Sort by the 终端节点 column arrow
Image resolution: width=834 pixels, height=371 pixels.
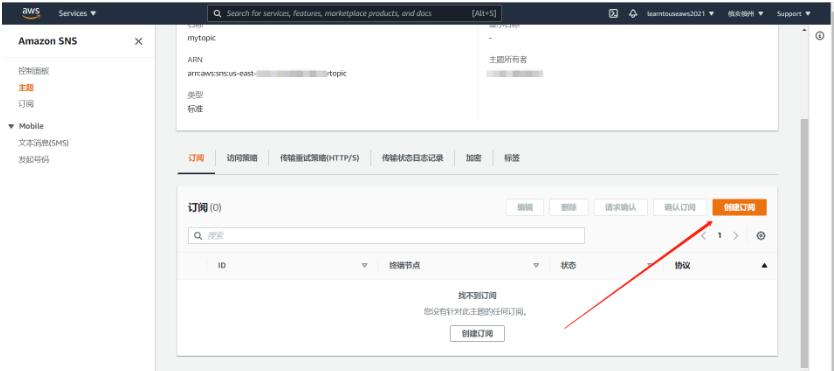[x=536, y=265]
